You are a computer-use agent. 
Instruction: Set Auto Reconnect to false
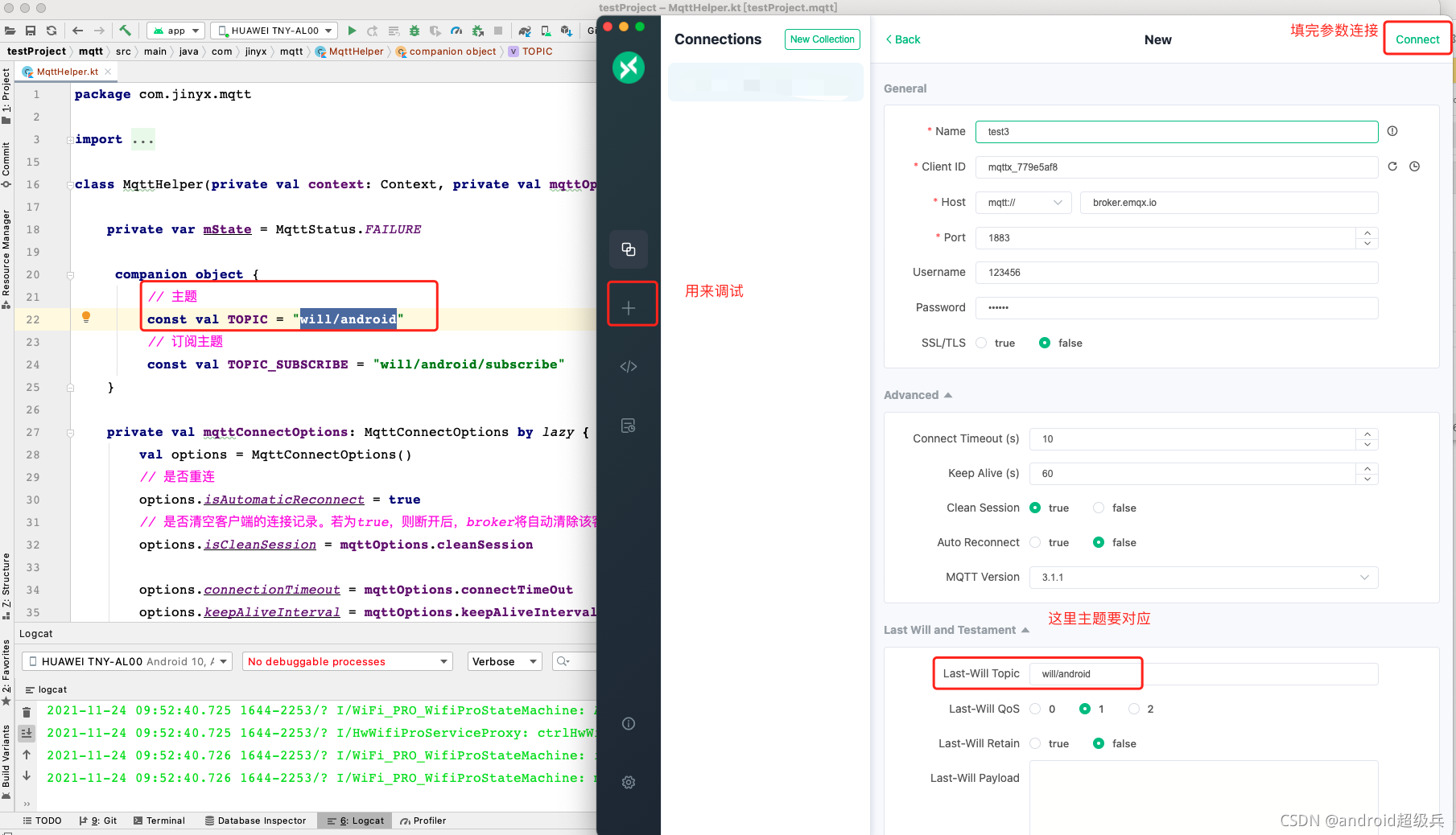coord(1099,542)
